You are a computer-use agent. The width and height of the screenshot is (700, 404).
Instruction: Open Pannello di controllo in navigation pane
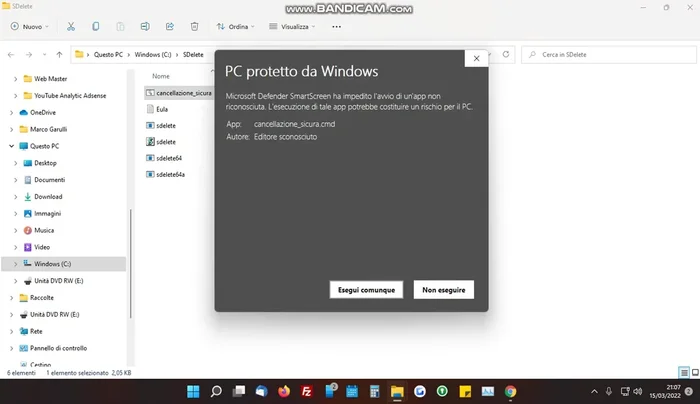pyautogui.click(x=58, y=348)
